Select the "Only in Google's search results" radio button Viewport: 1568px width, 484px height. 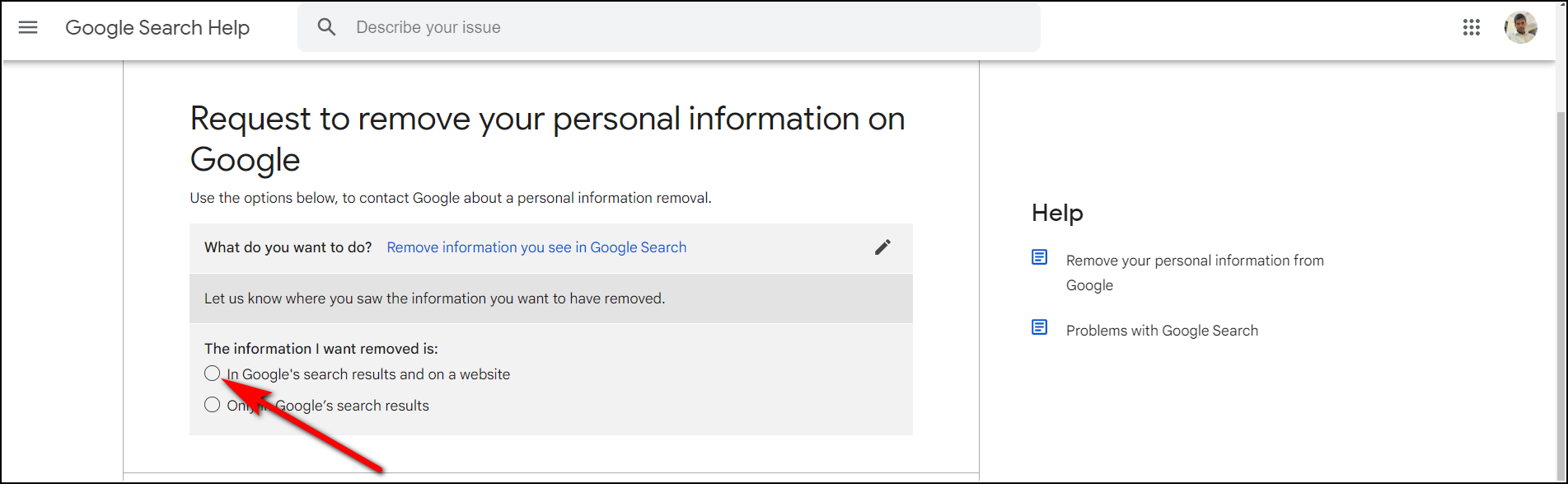[x=213, y=405]
